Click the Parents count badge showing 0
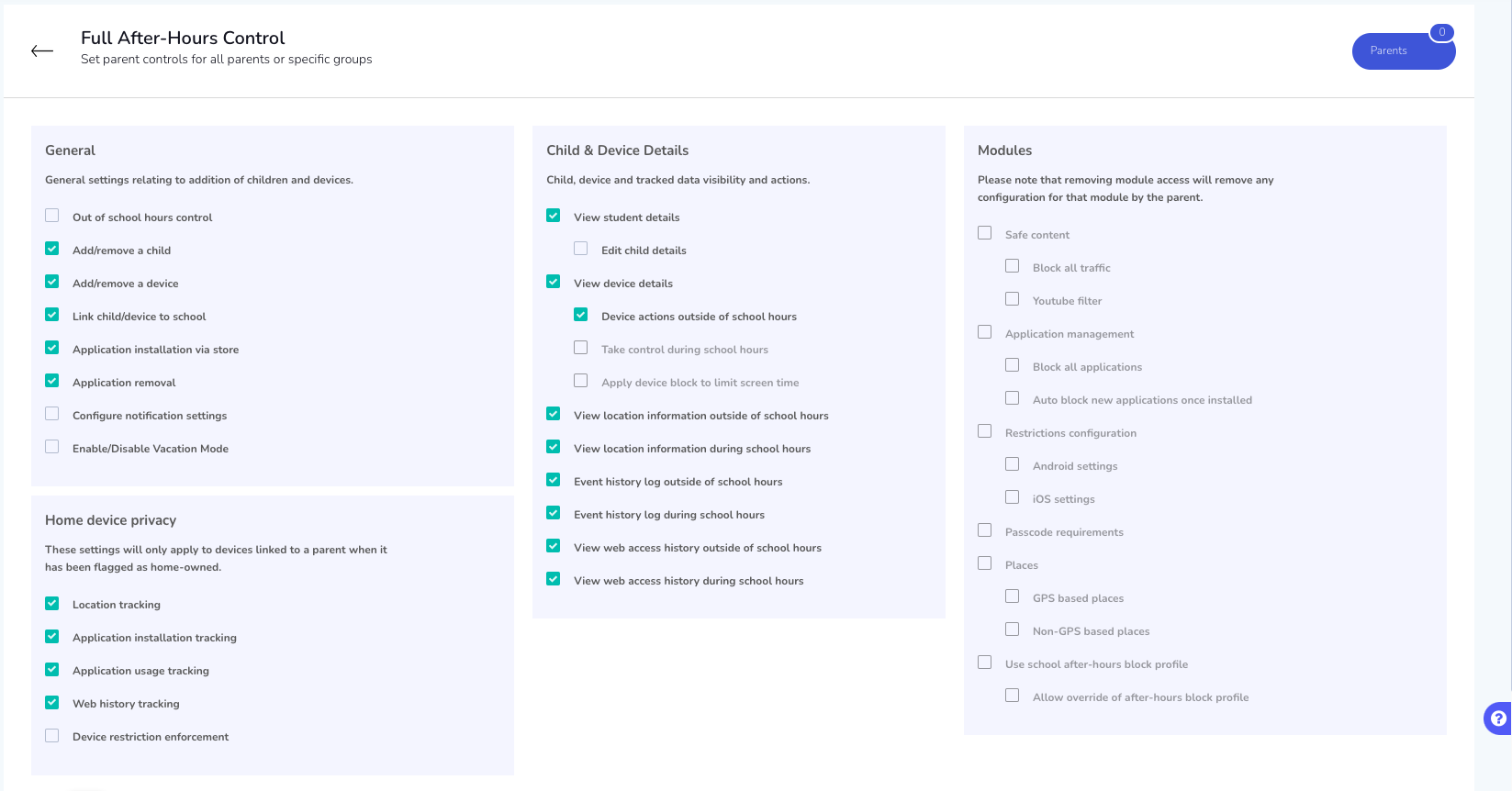 click(1441, 32)
